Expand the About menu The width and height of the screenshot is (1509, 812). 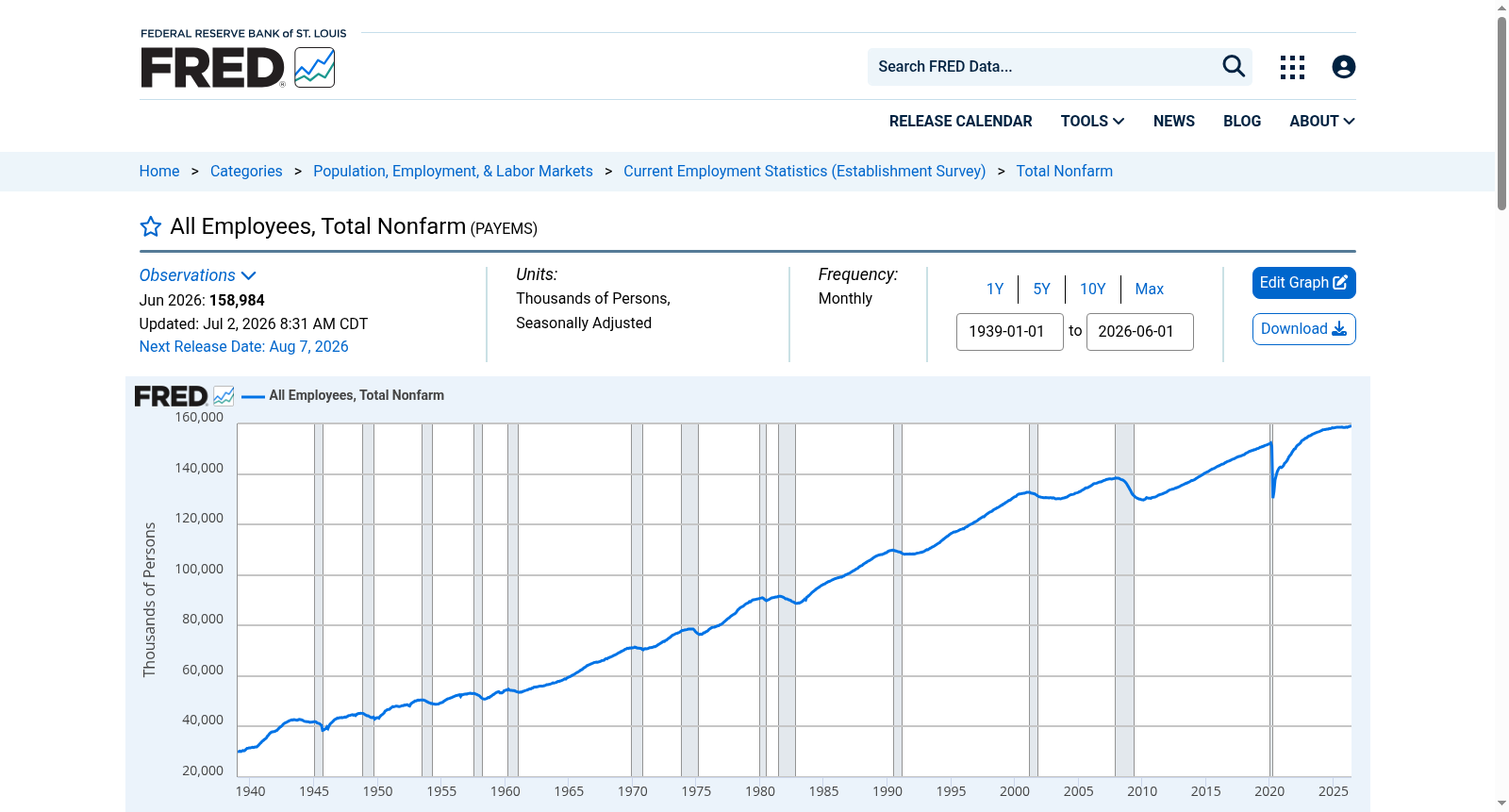(1322, 121)
